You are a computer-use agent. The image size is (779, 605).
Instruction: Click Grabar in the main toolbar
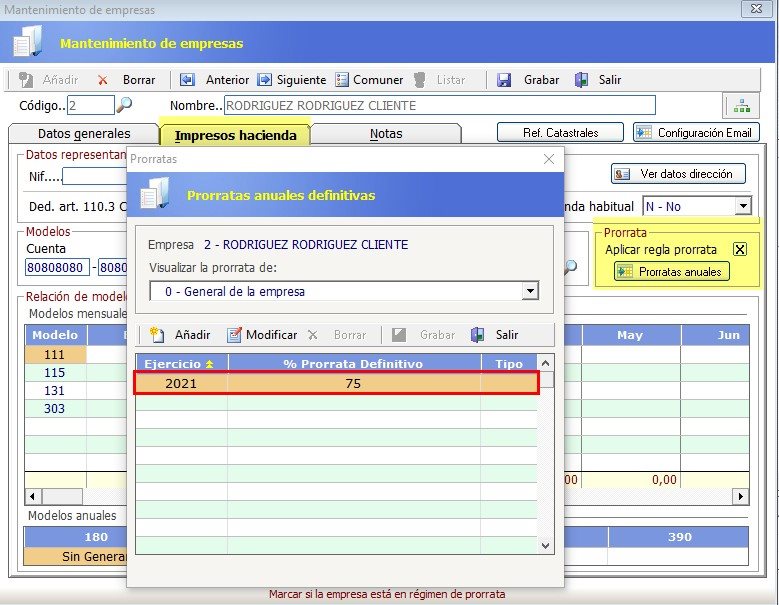coord(529,80)
